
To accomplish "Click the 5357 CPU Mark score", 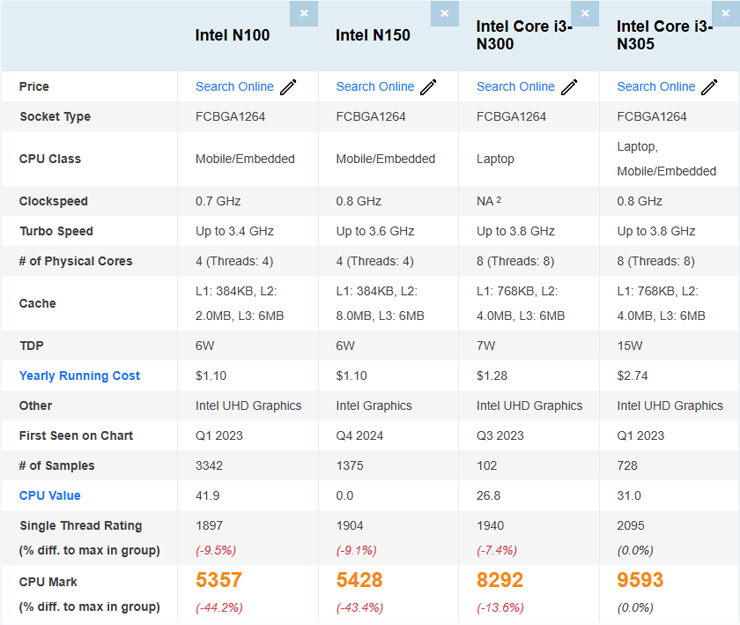I will click(x=219, y=581).
